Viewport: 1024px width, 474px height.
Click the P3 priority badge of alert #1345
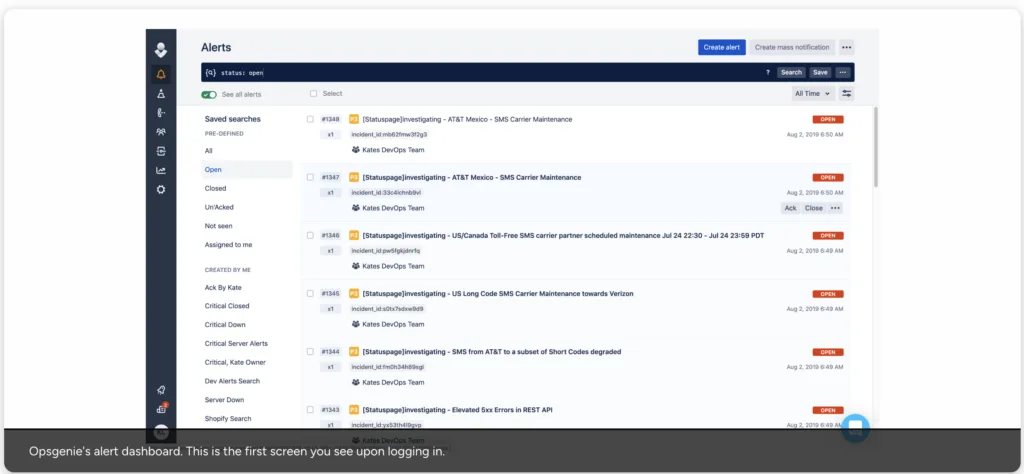pos(354,293)
